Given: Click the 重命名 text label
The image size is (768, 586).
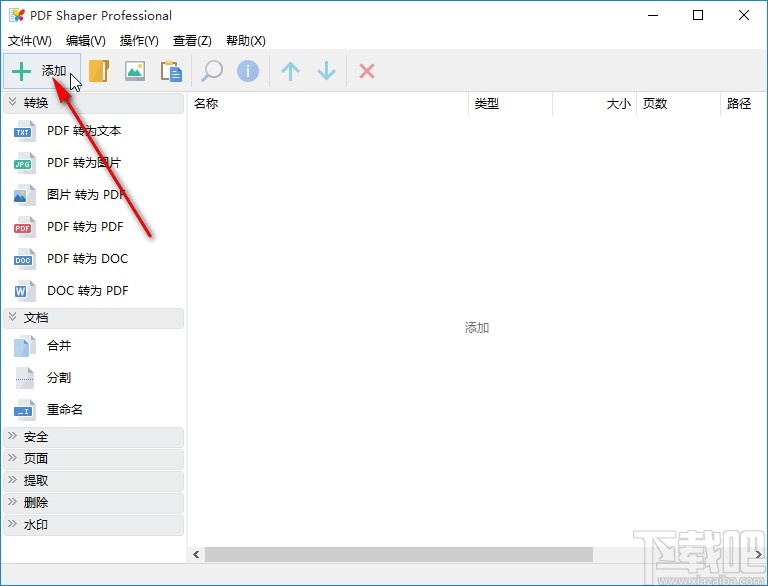Looking at the screenshot, I should pos(65,410).
